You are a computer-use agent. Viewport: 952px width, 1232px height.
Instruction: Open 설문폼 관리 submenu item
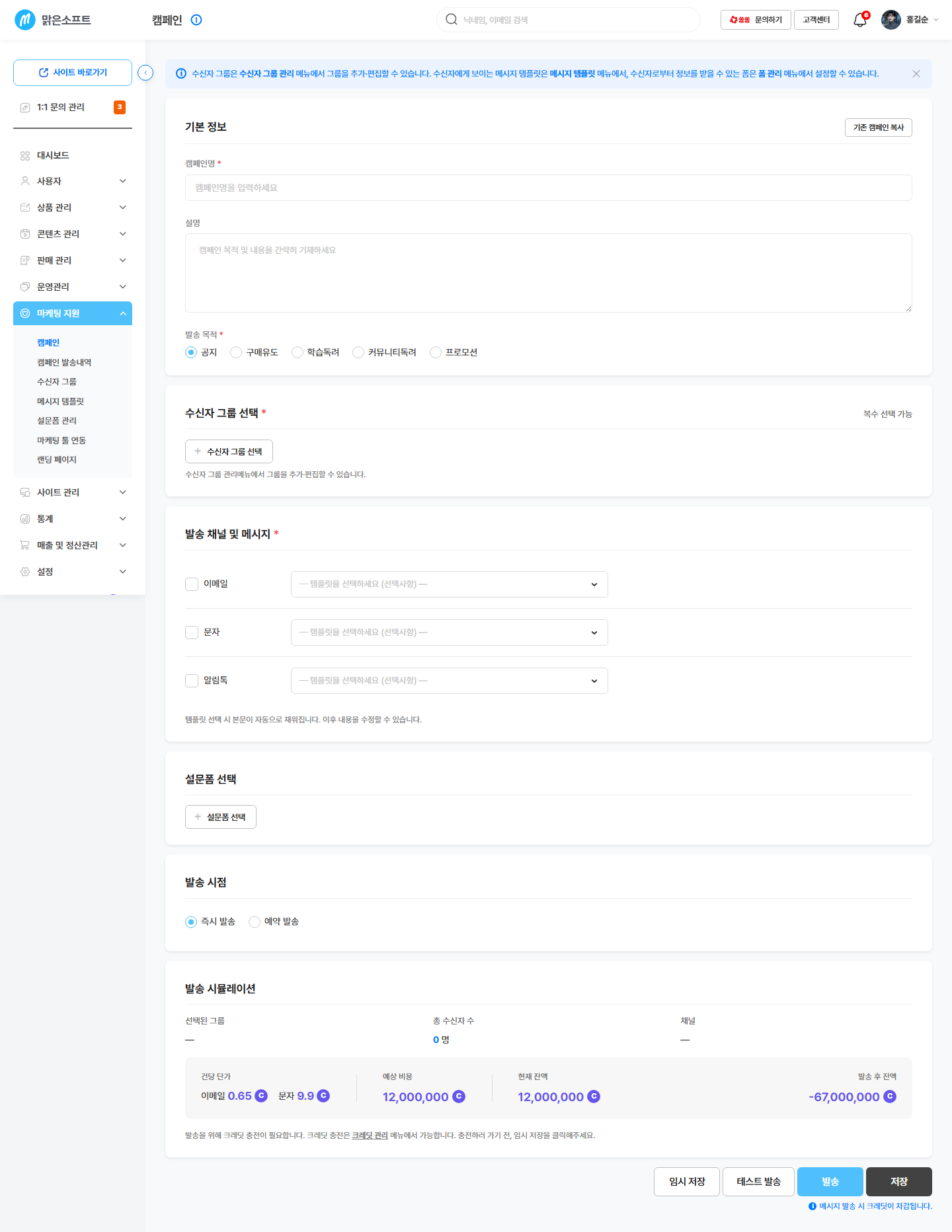point(57,420)
